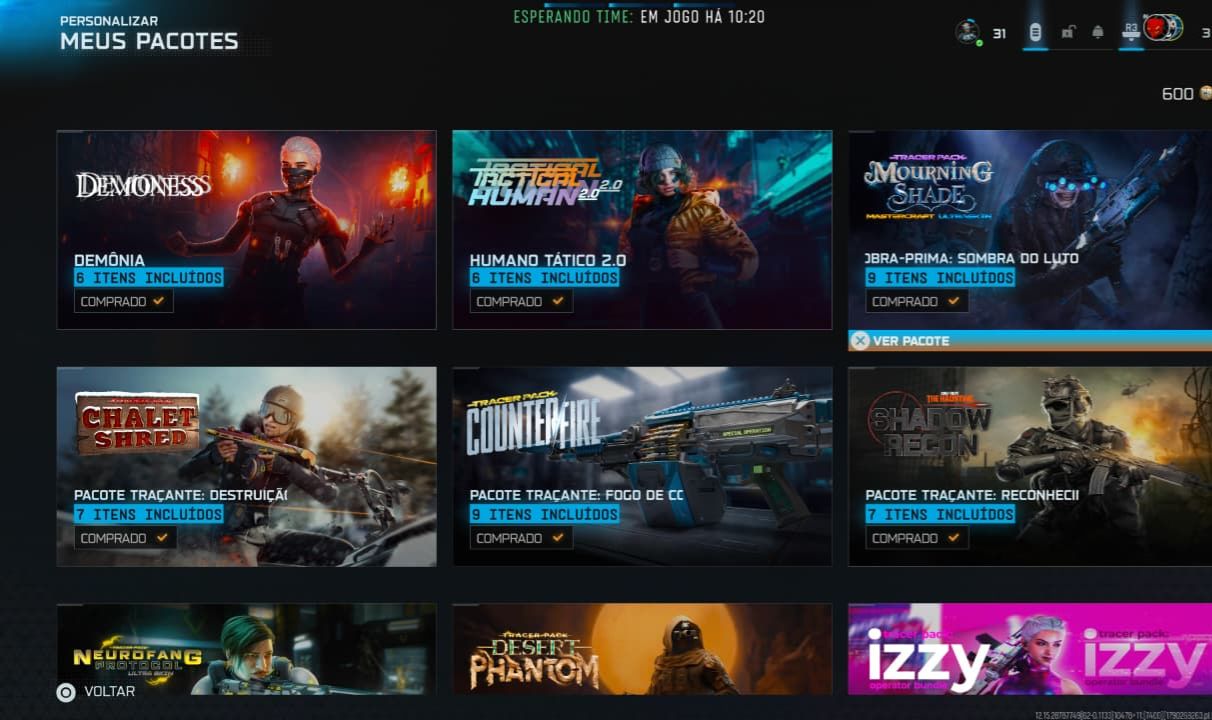Click the 'Personalizar' header label
This screenshot has height=720, width=1212.
click(109, 21)
